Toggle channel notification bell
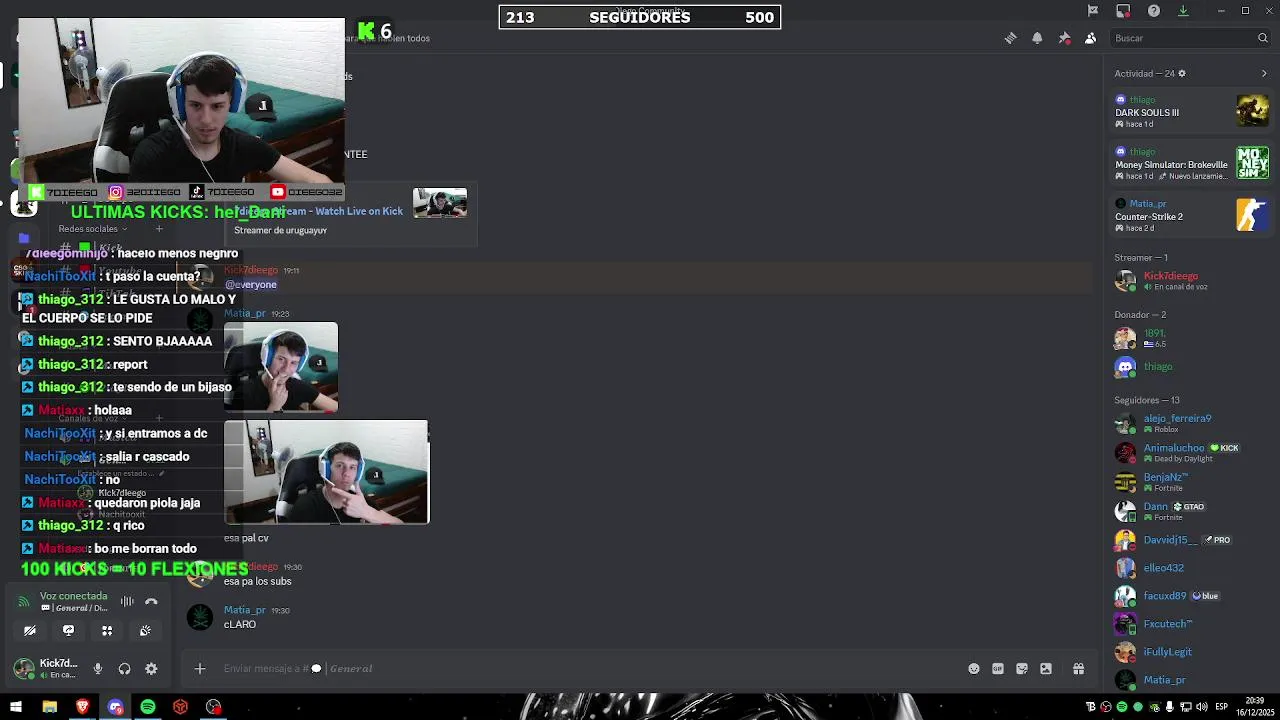Image resolution: width=1280 pixels, height=720 pixels. tap(1037, 38)
